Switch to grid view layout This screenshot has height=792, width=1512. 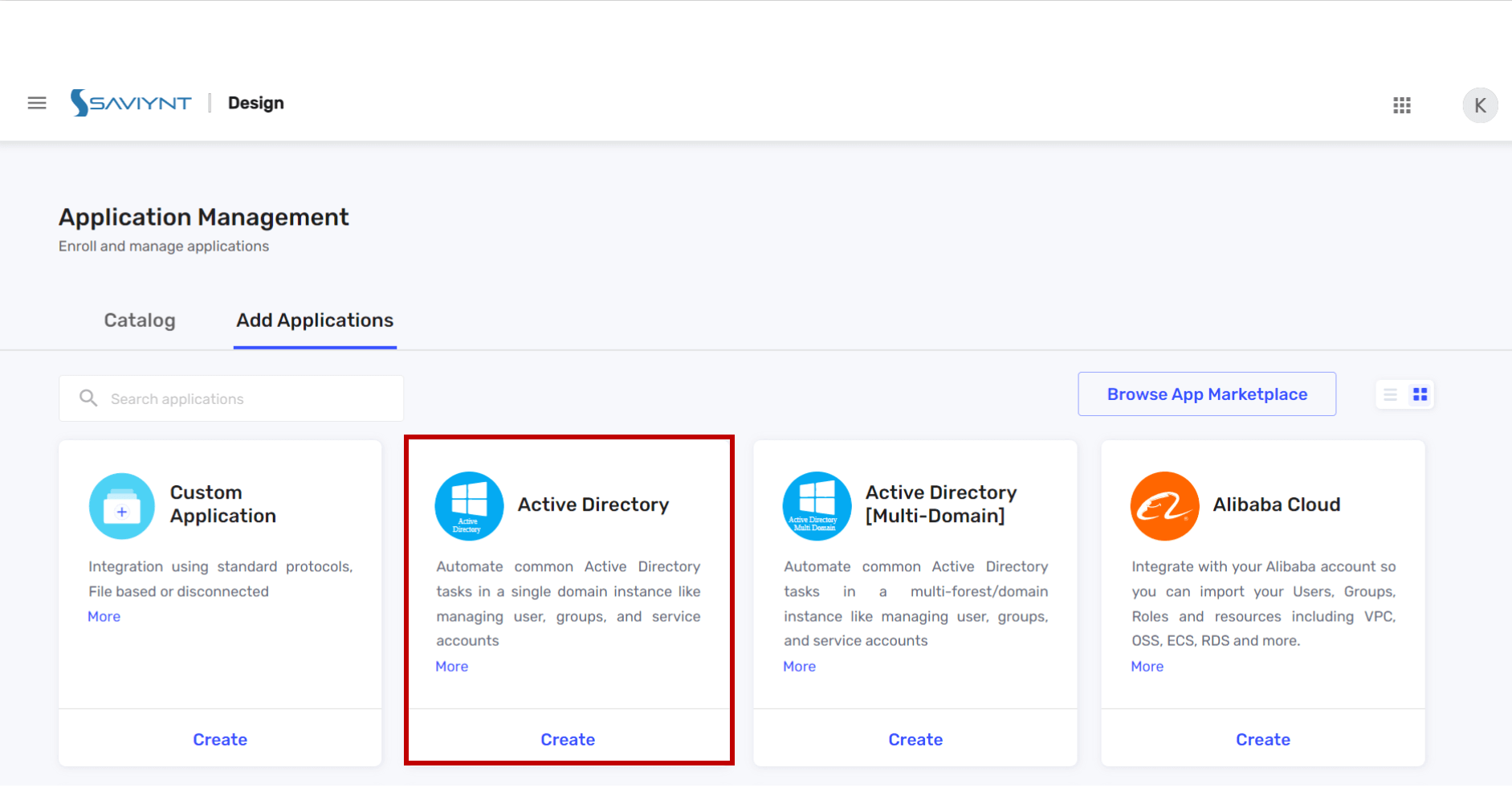click(x=1420, y=394)
